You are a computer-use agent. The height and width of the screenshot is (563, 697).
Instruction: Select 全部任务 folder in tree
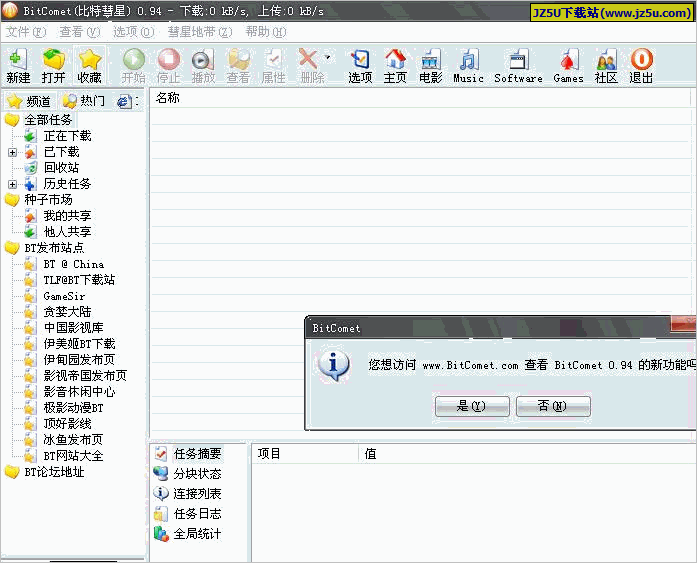pos(48,120)
